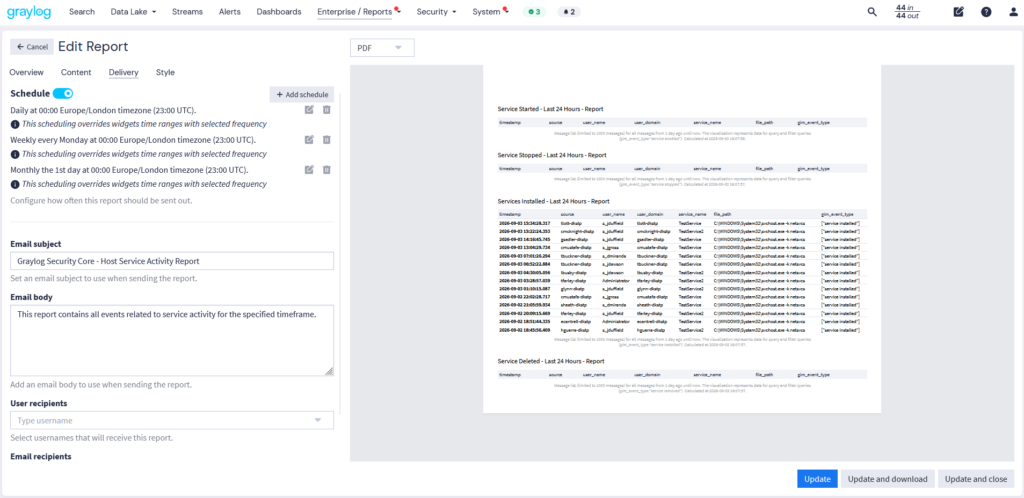Viewport: 1024px width, 498px height.
Task: Click the Email recipients label
Action: [40, 456]
